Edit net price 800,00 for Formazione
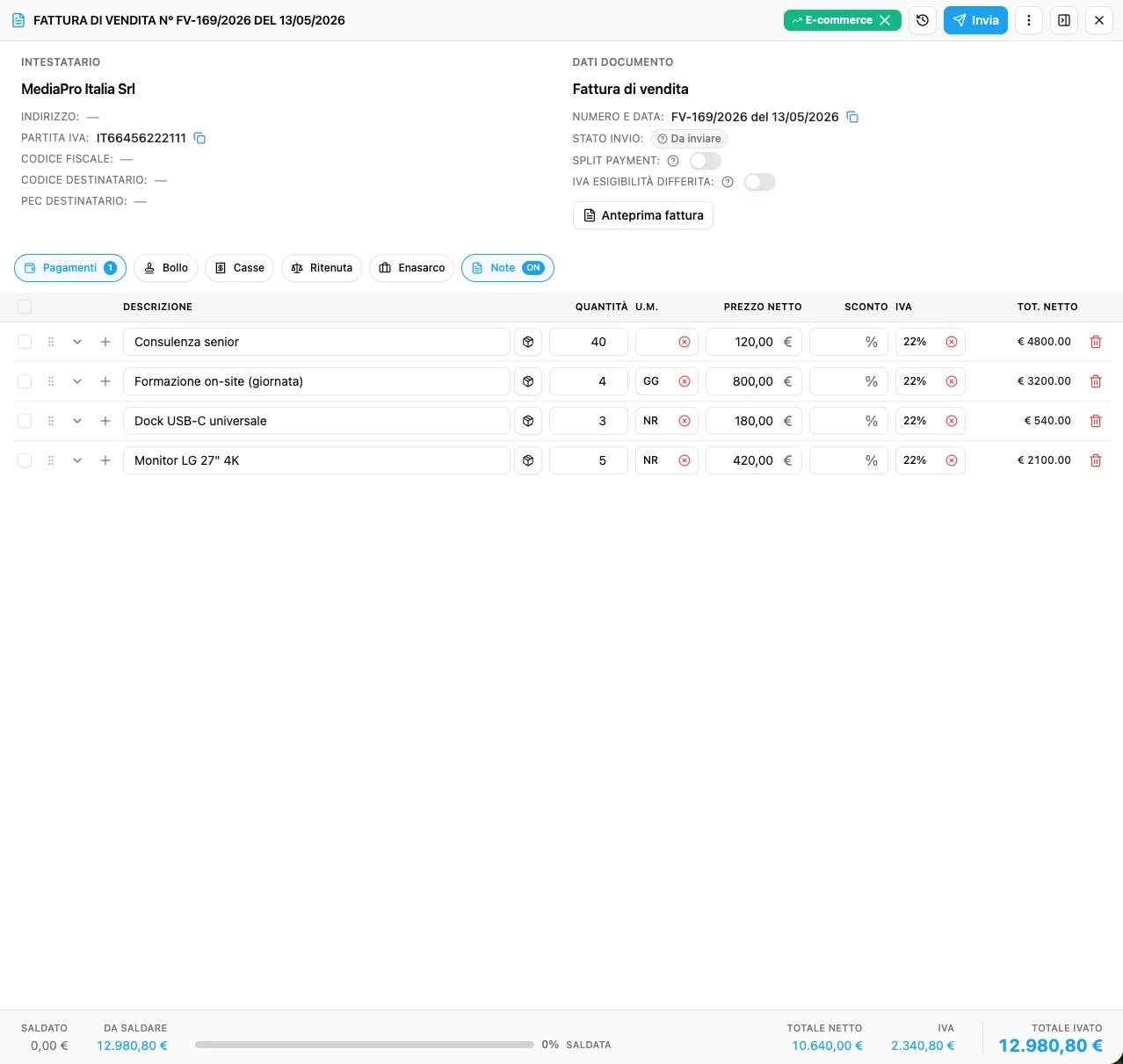The height and width of the screenshot is (1064, 1123). (754, 381)
